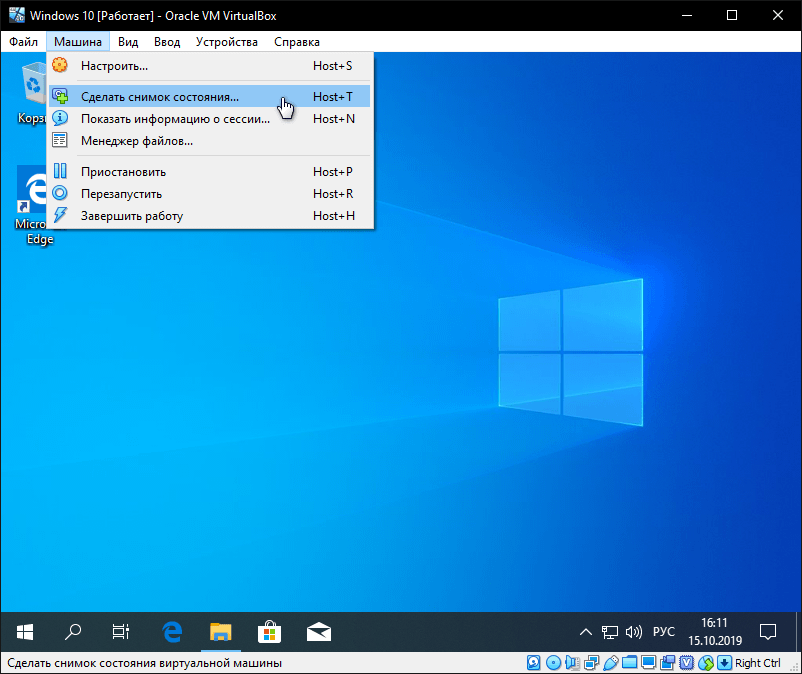The height and width of the screenshot is (674, 802).
Task: Click the hard disk activity status icon
Action: click(x=535, y=663)
